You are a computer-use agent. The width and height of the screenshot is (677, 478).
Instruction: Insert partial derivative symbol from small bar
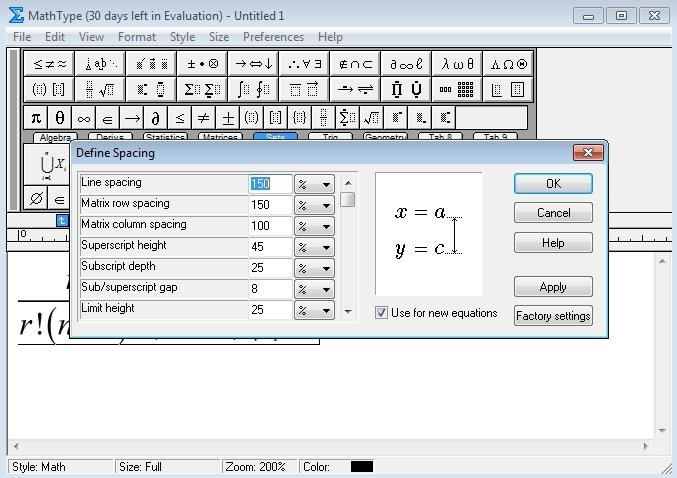155,117
